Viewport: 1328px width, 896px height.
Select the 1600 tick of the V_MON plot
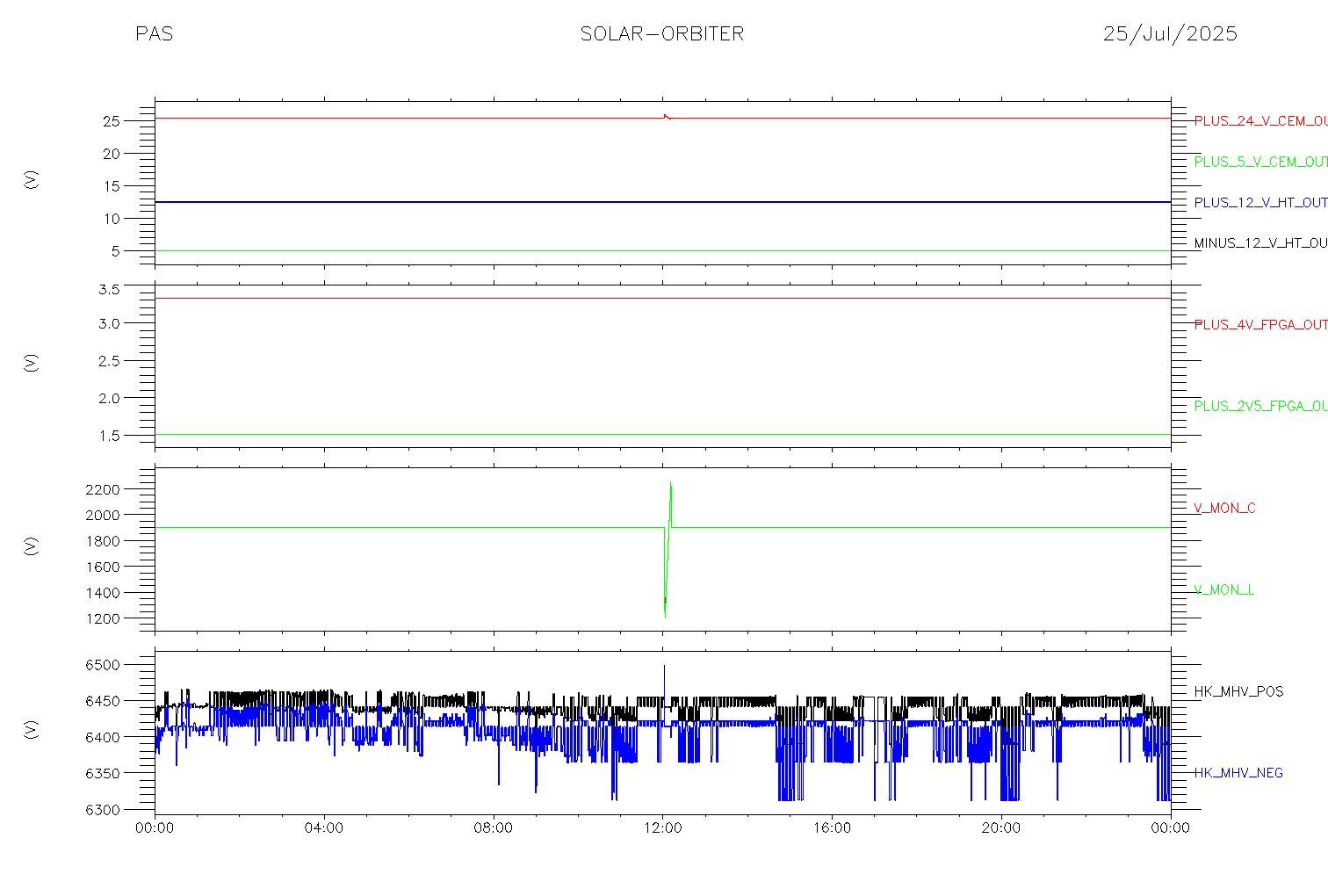pos(105,567)
